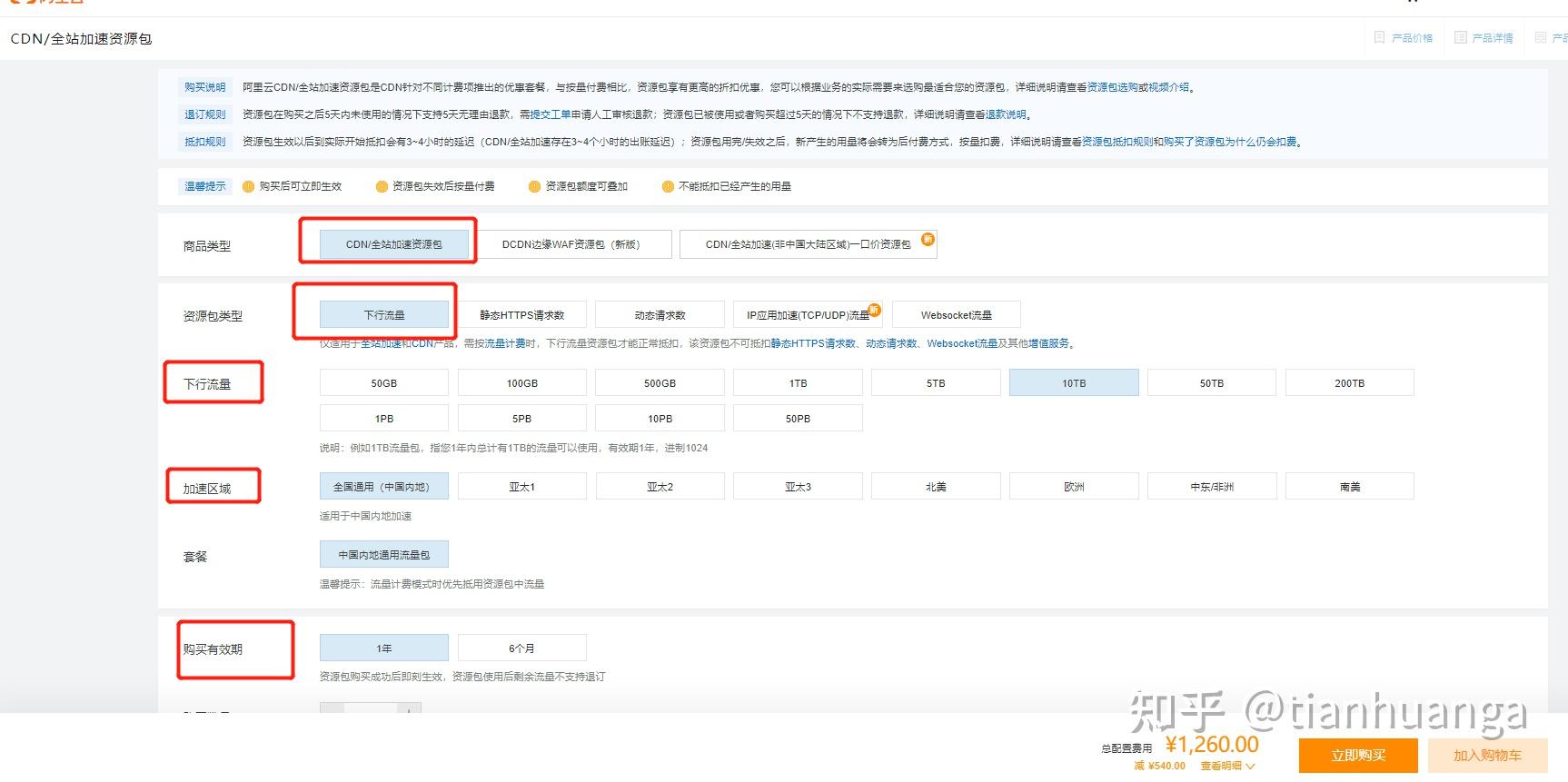Open the 退款说明 link
This screenshot has height=782, width=1568.
(x=1007, y=114)
